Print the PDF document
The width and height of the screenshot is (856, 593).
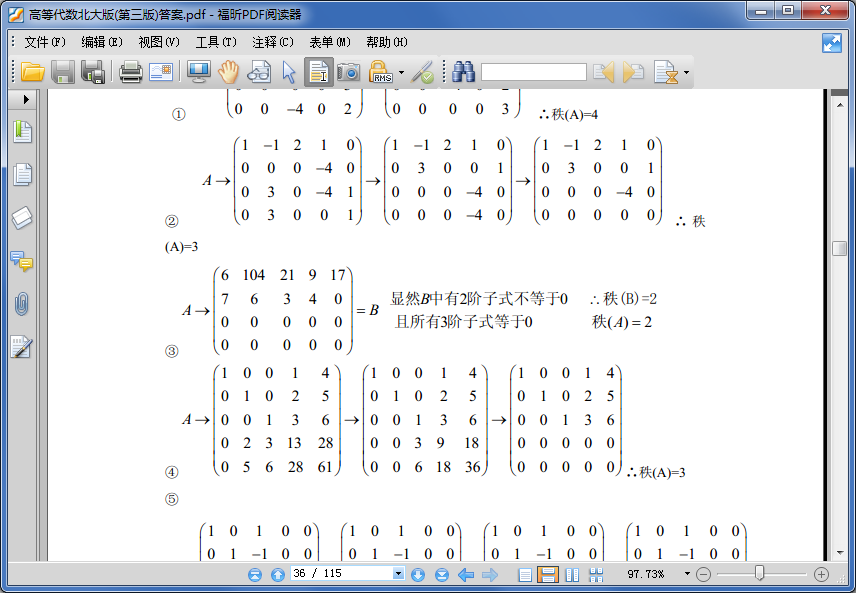pyautogui.click(x=131, y=72)
